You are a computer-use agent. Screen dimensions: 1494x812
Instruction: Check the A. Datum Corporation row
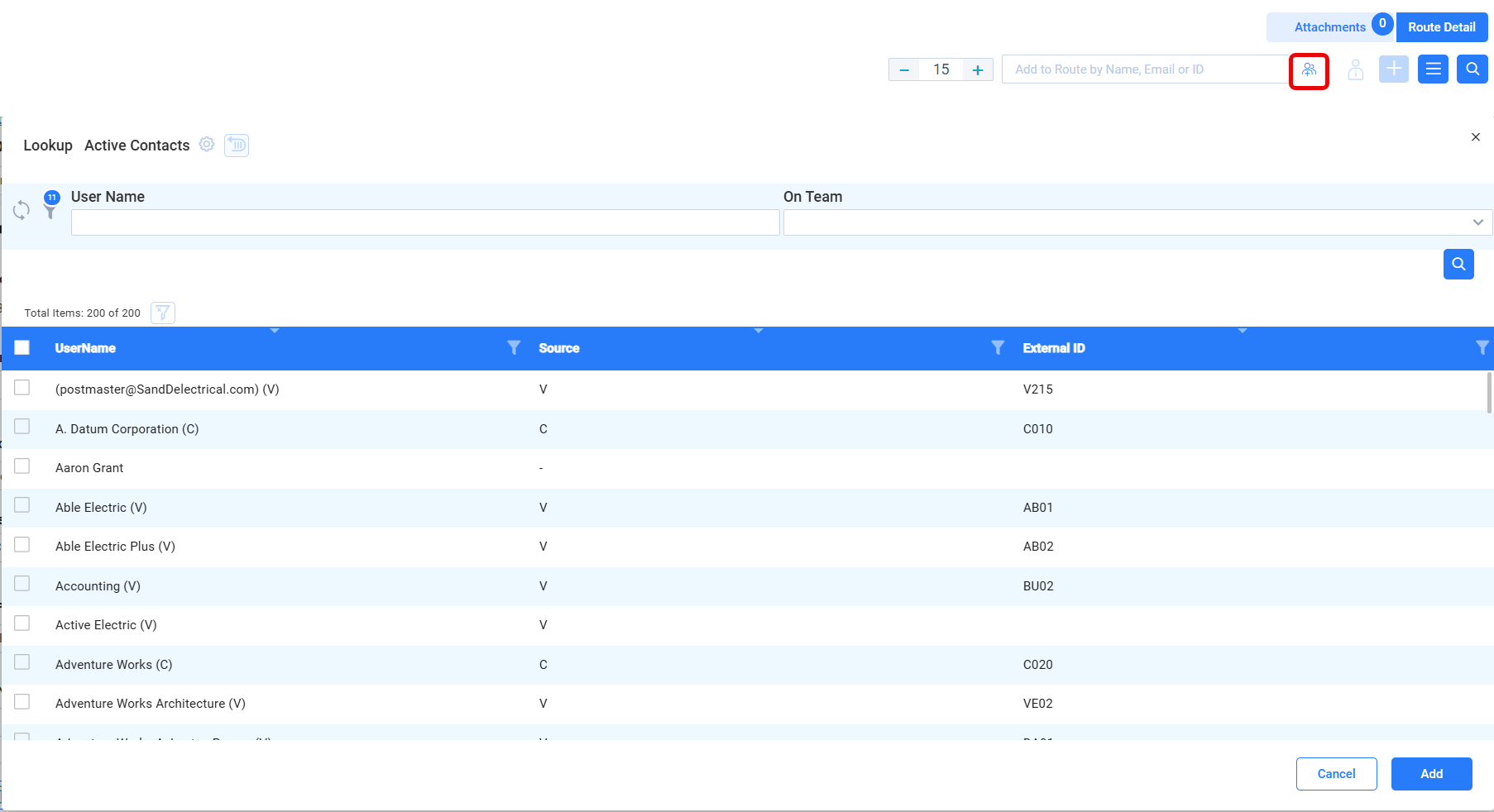coord(22,426)
